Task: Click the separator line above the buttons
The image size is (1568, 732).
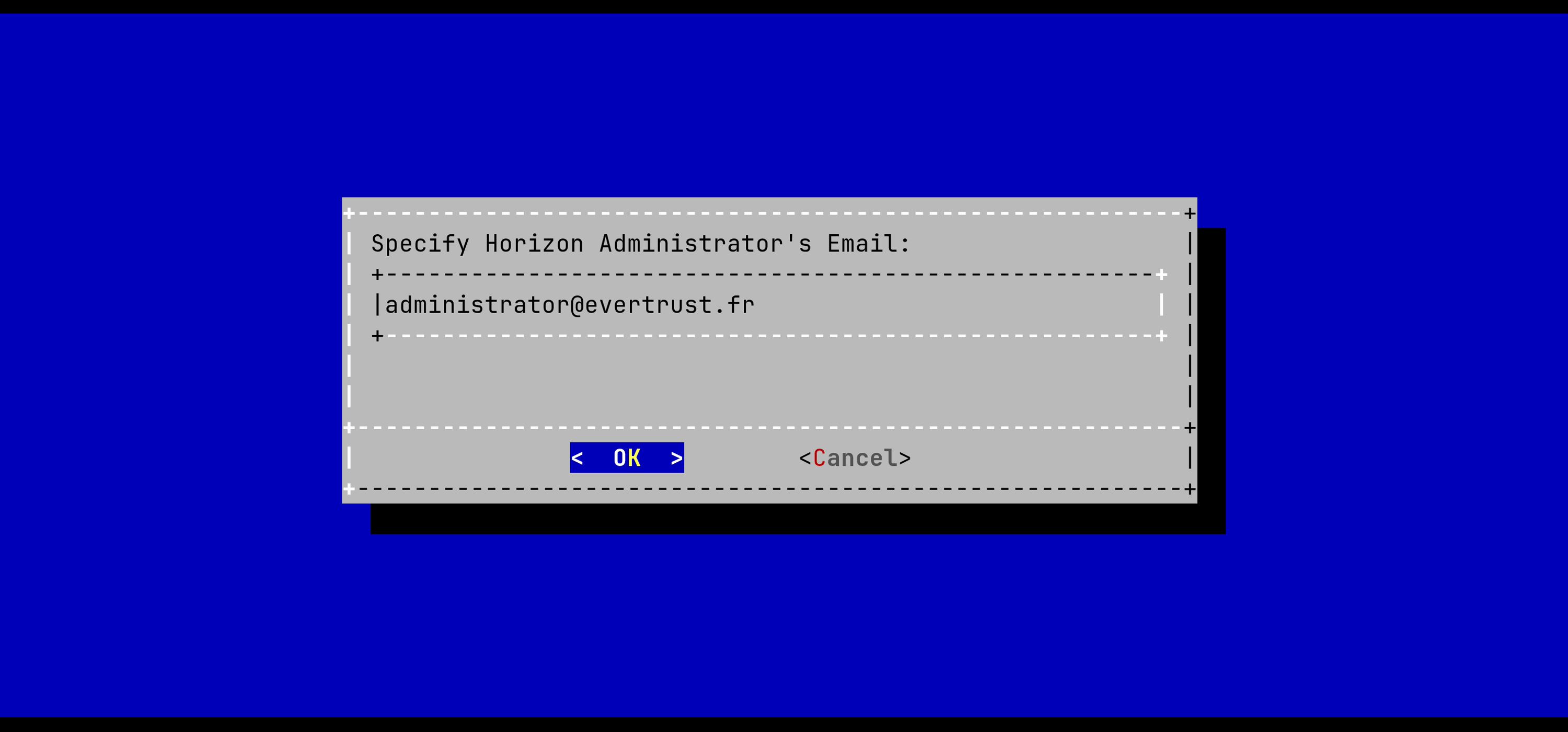Action: 769,428
